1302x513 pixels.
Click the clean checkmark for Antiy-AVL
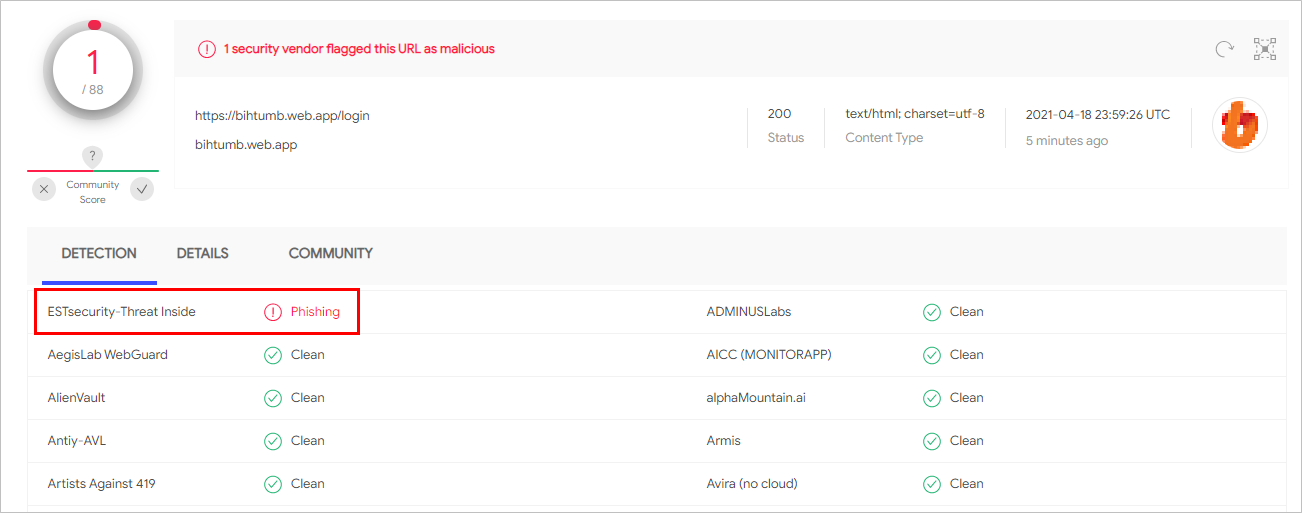tap(273, 441)
